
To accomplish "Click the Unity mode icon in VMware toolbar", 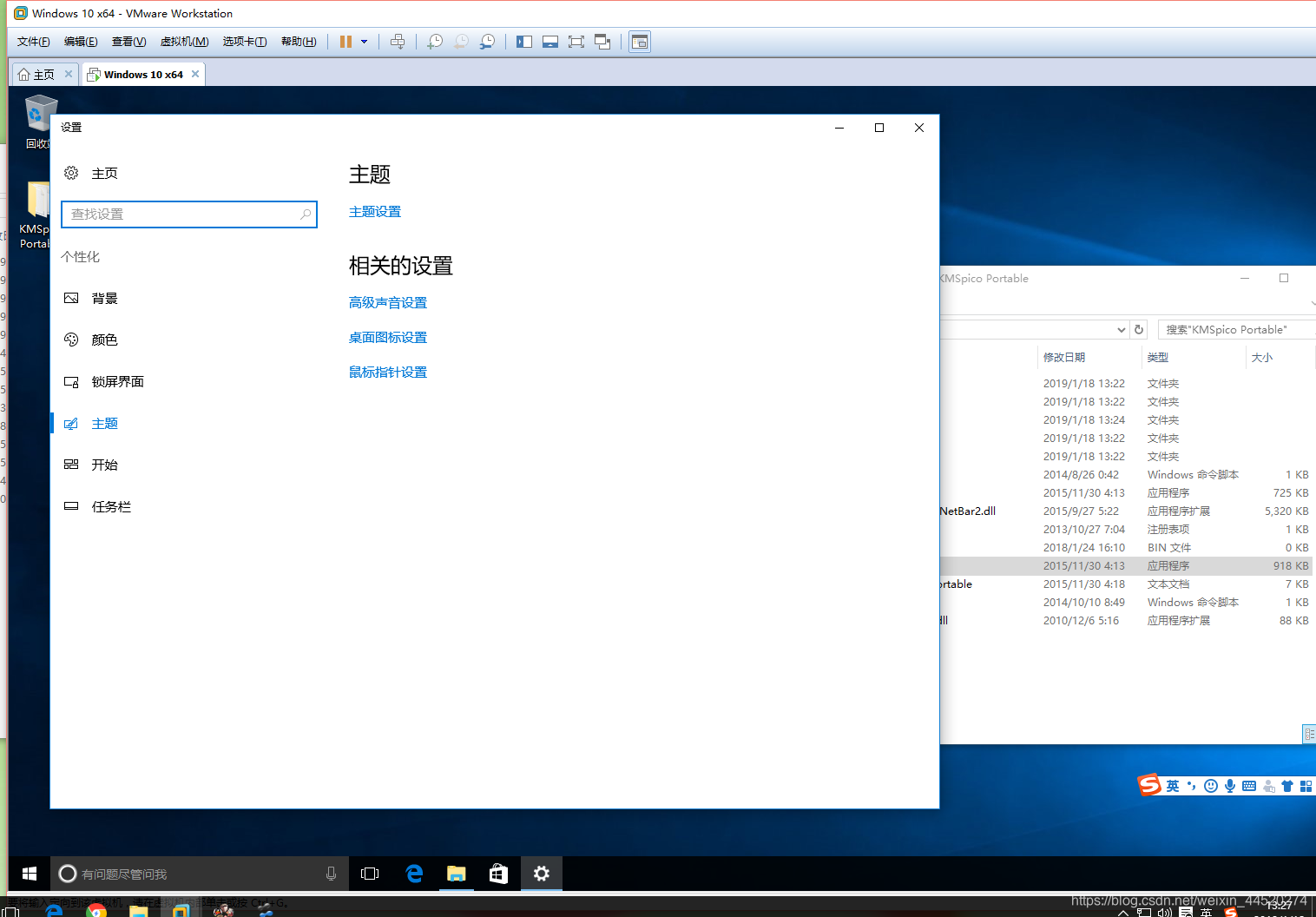I will (x=602, y=42).
